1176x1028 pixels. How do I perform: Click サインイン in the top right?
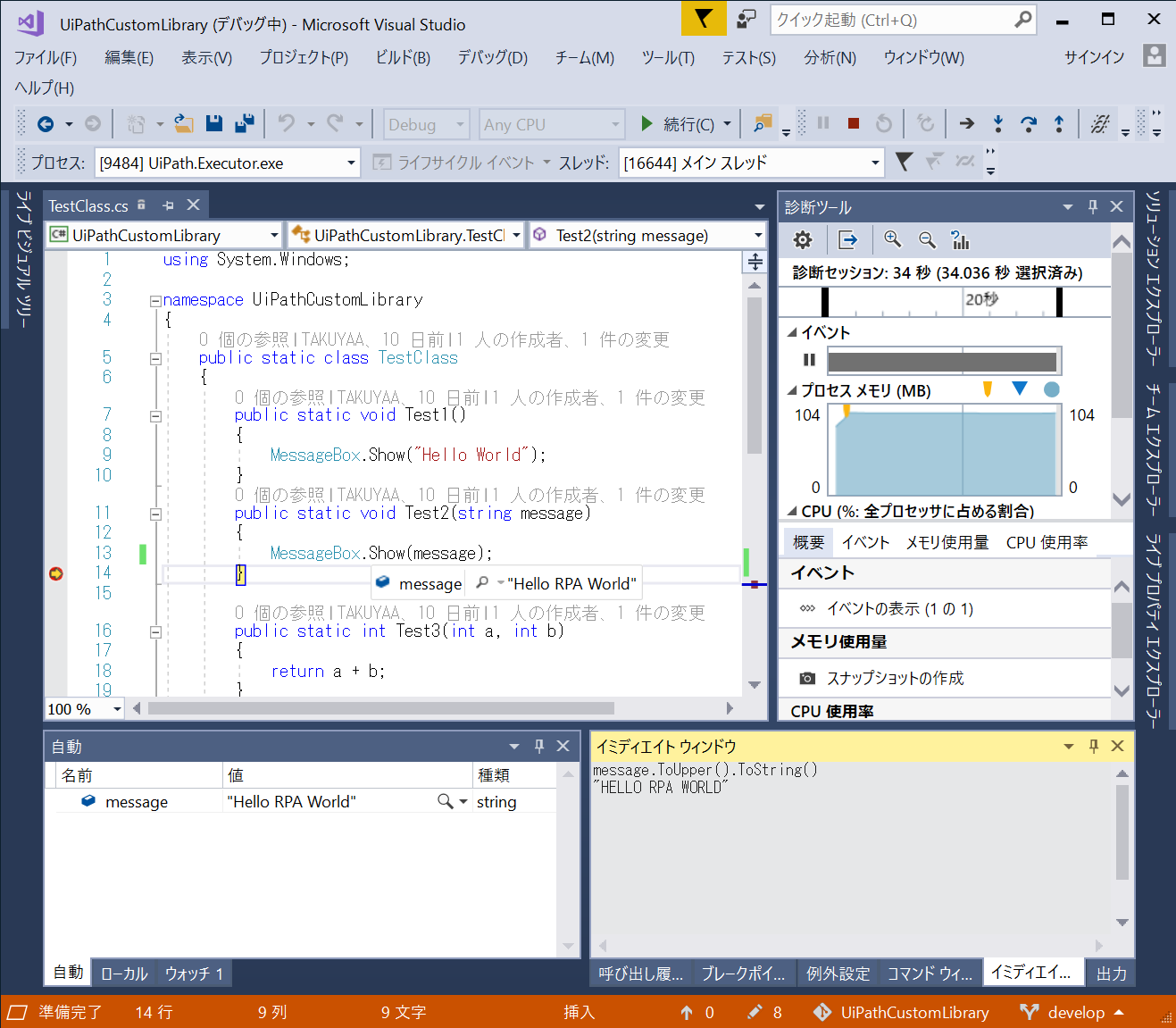pos(1095,57)
